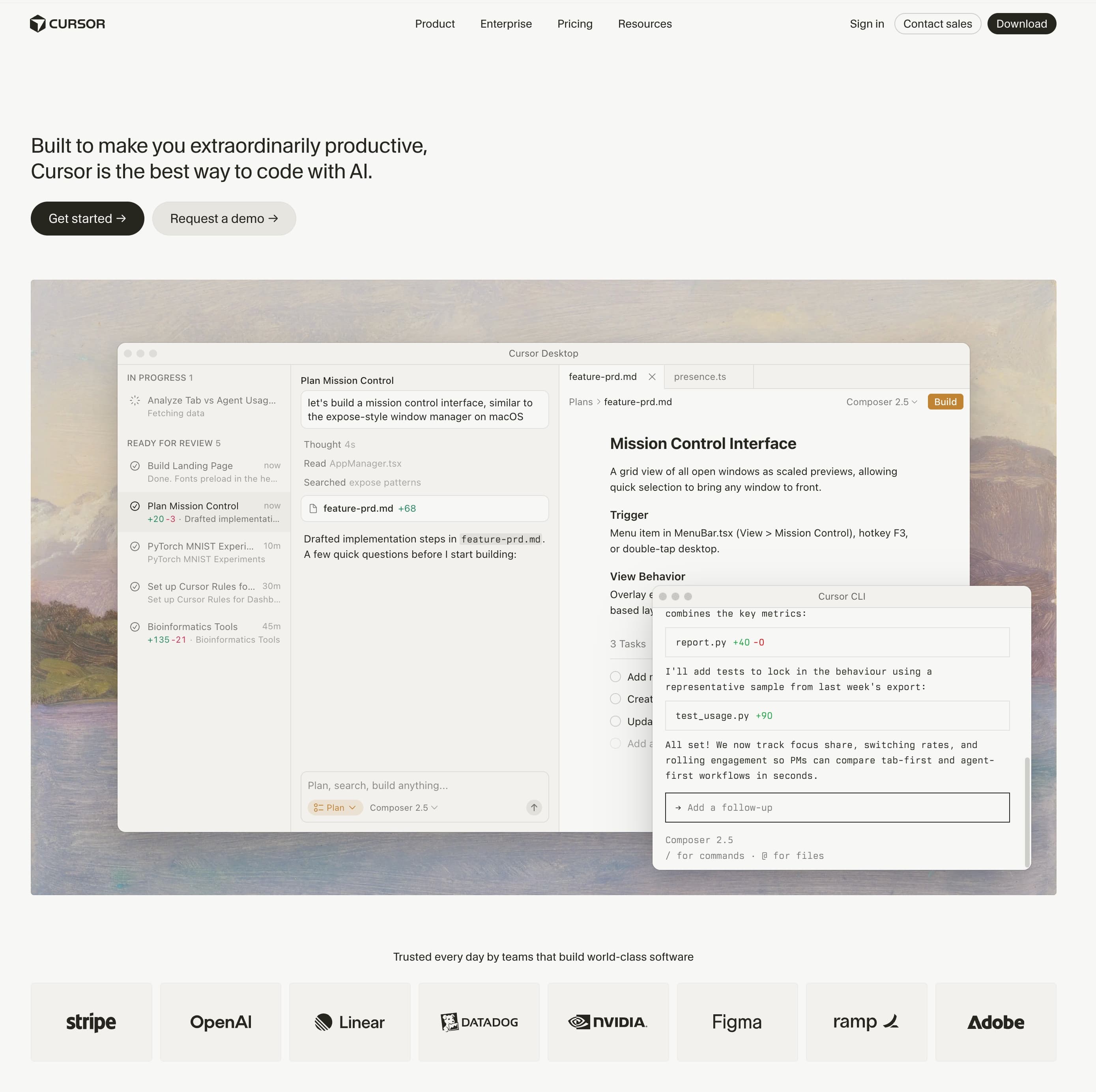Screen dimensions: 1096x1092
Task: Click the send arrow button in chat input
Action: [x=534, y=807]
